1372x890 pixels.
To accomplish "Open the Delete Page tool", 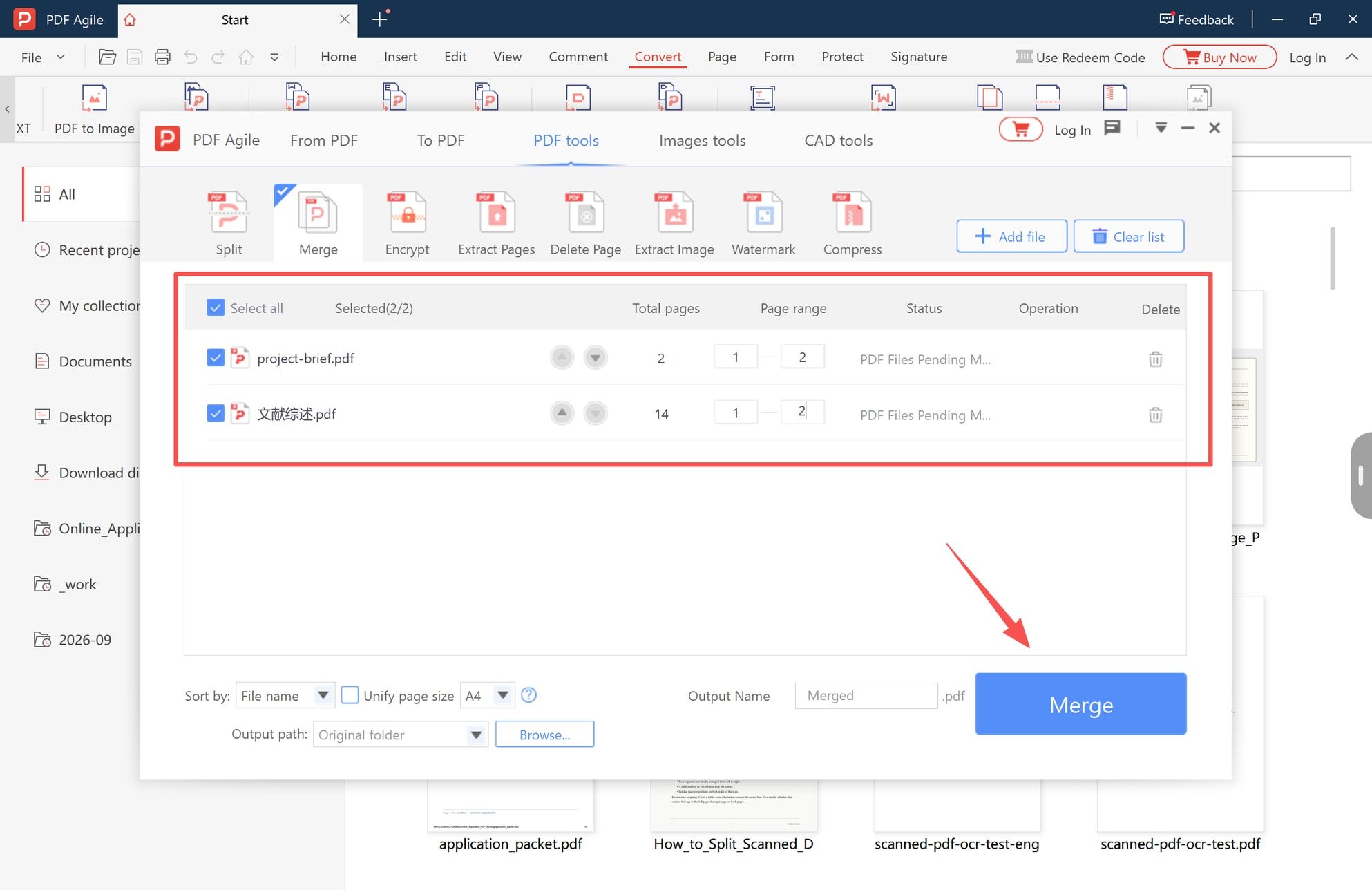I will tap(585, 223).
